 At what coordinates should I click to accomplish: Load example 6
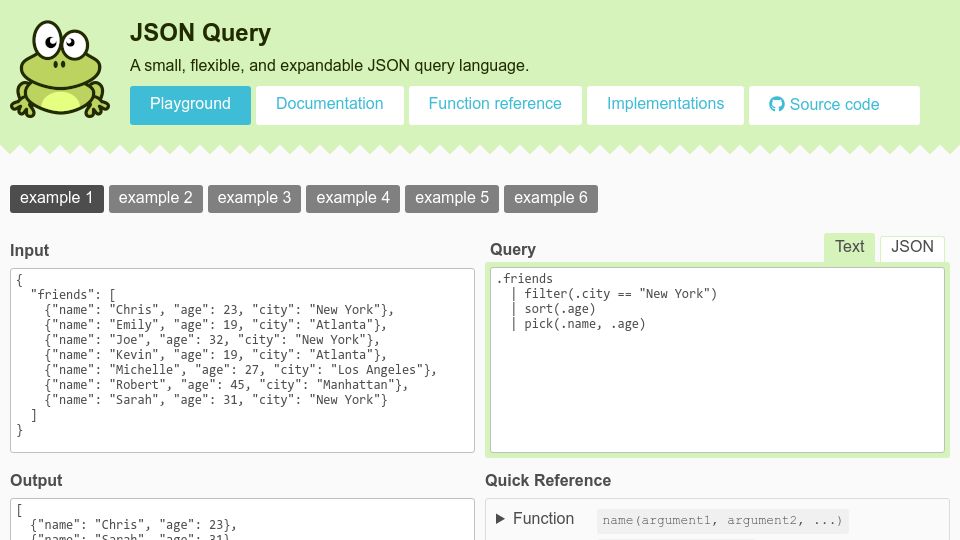point(550,198)
